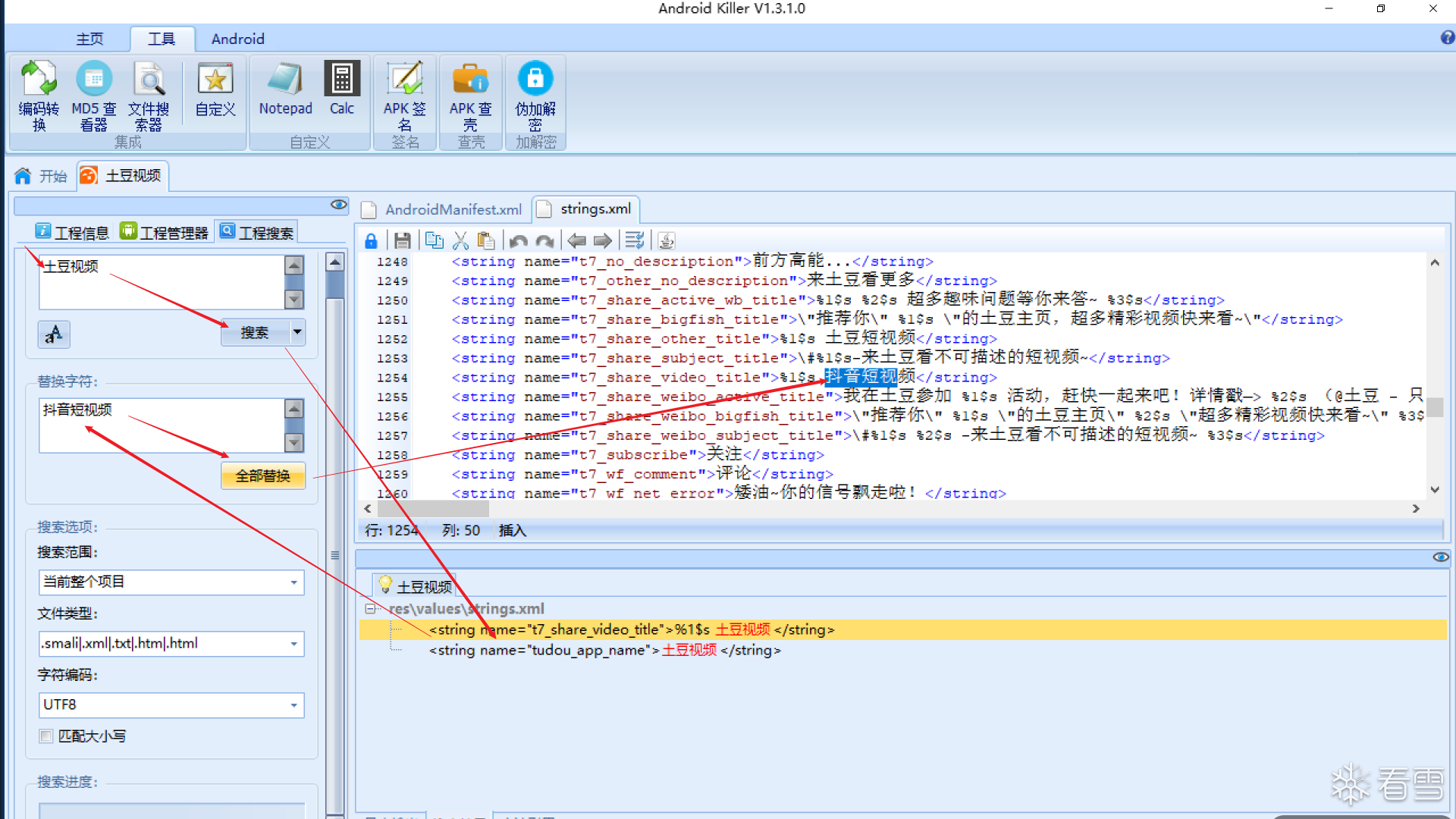Viewport: 1456px width, 819px height.
Task: Toggle the eye icon above search results panel
Action: [1440, 557]
